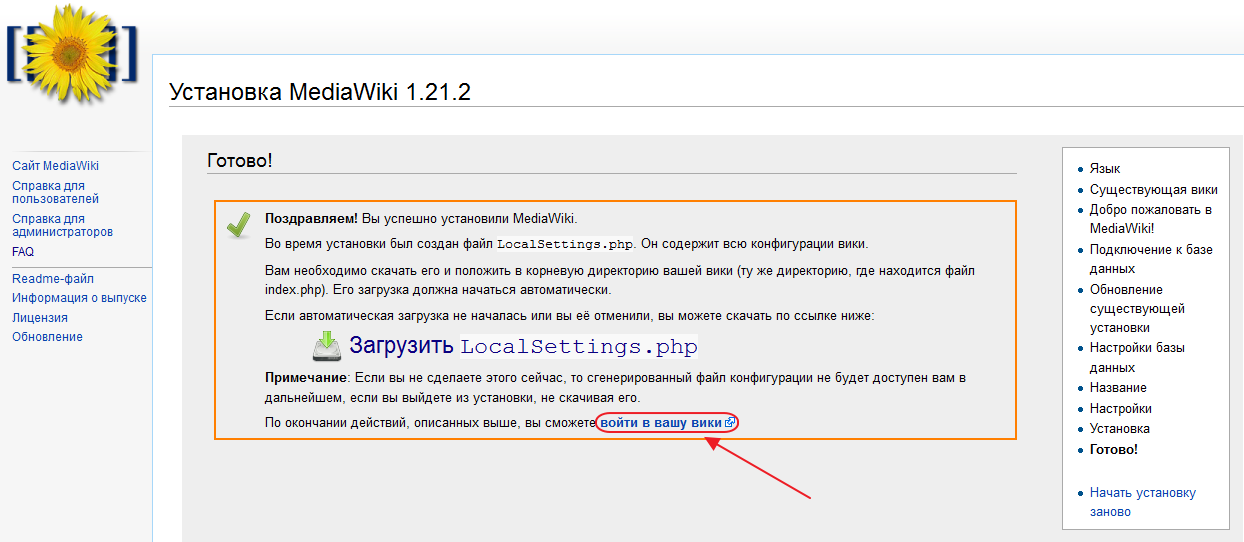Select the Установка step in the list
Screen dimensions: 1244x542
coord(1120,429)
